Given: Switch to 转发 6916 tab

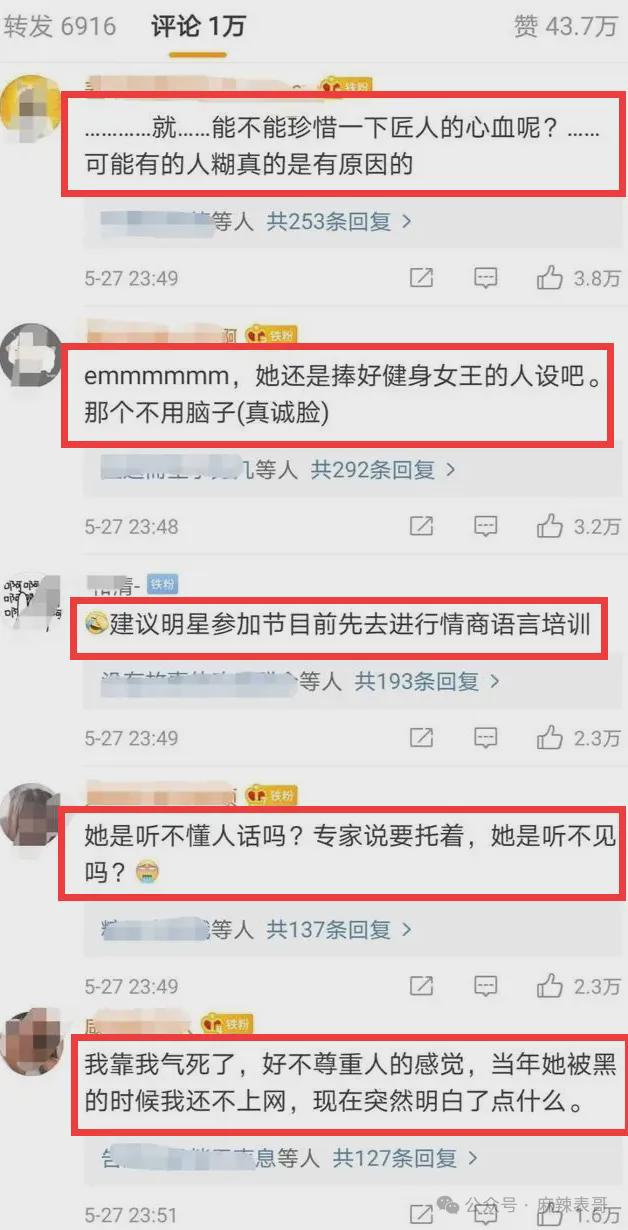Looking at the screenshot, I should 59,27.
